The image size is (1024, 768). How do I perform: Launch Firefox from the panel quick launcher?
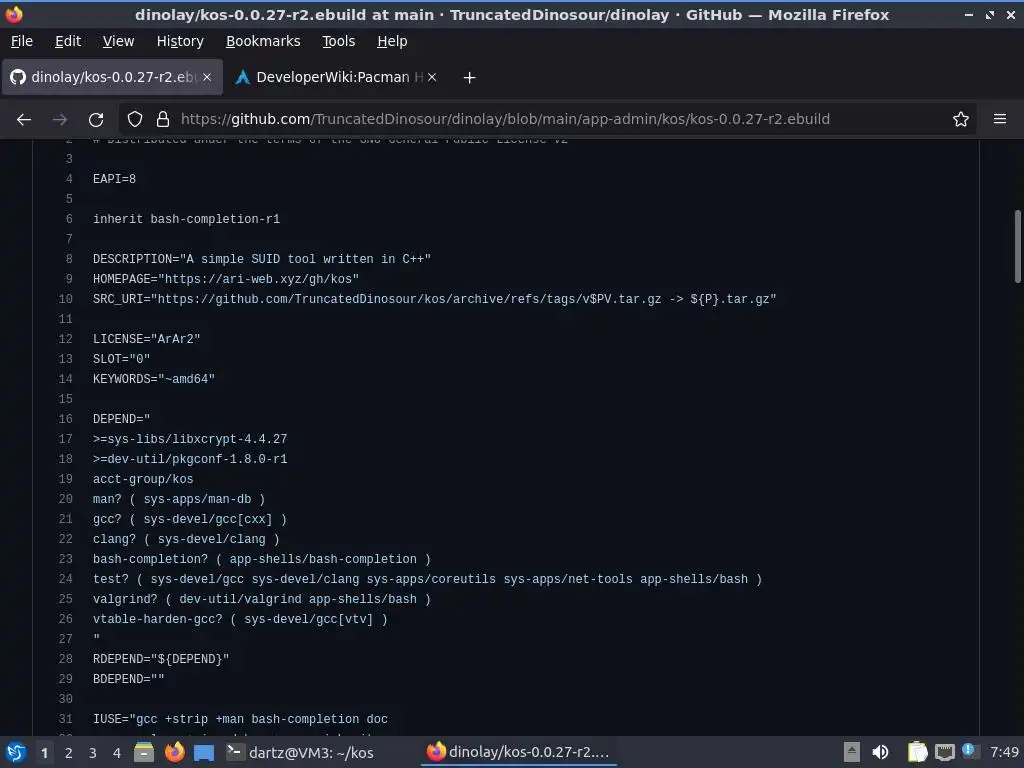click(x=174, y=752)
